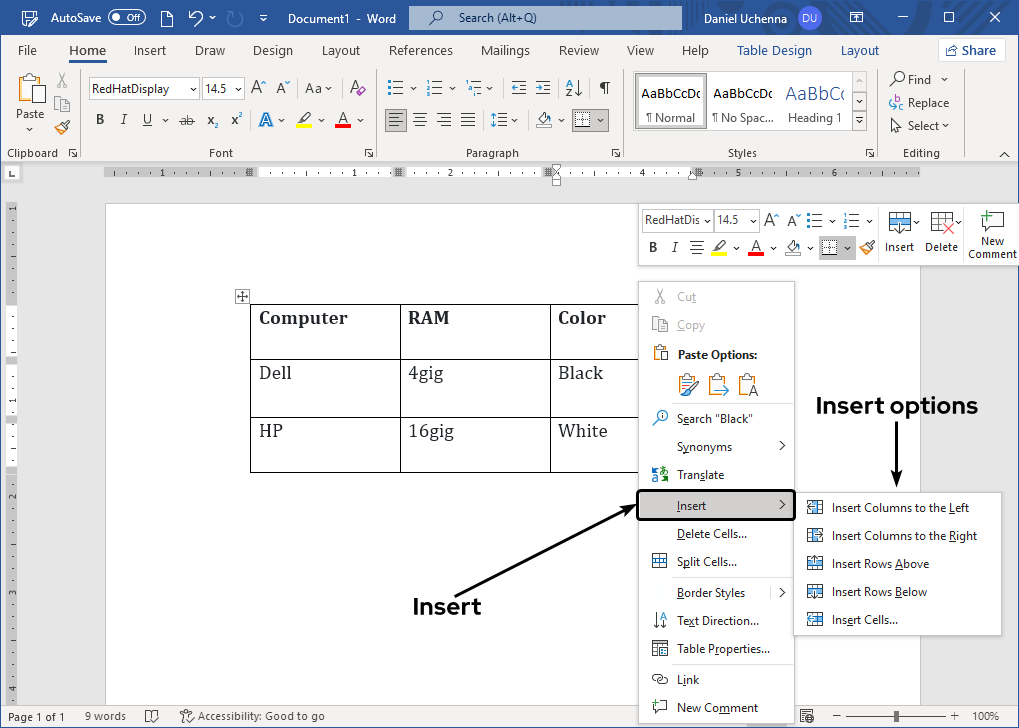Toggle Bold in the ribbon Font group
This screenshot has width=1019, height=728.
point(100,120)
